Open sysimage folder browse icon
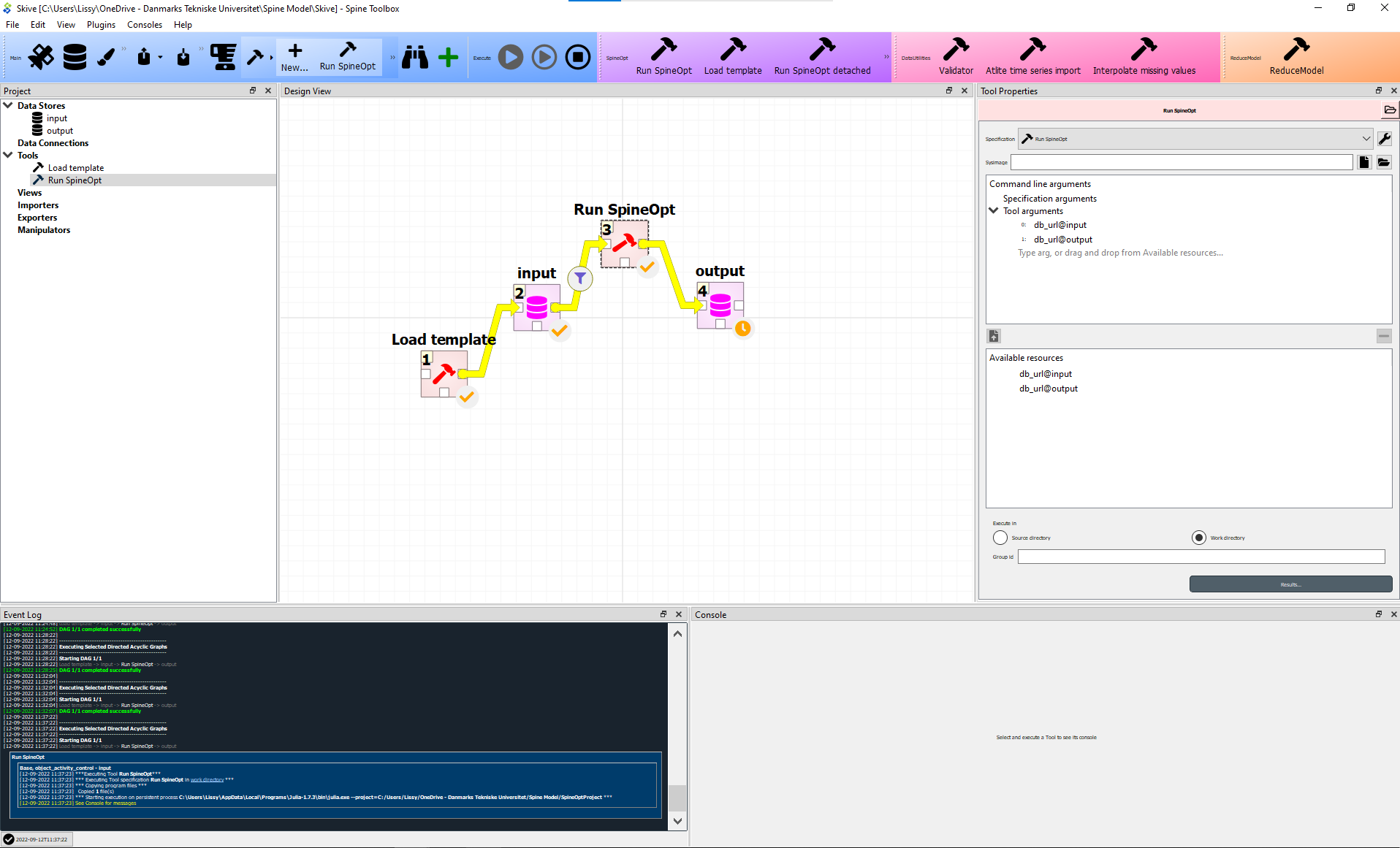Image resolution: width=1400 pixels, height=848 pixels. 1384,162
